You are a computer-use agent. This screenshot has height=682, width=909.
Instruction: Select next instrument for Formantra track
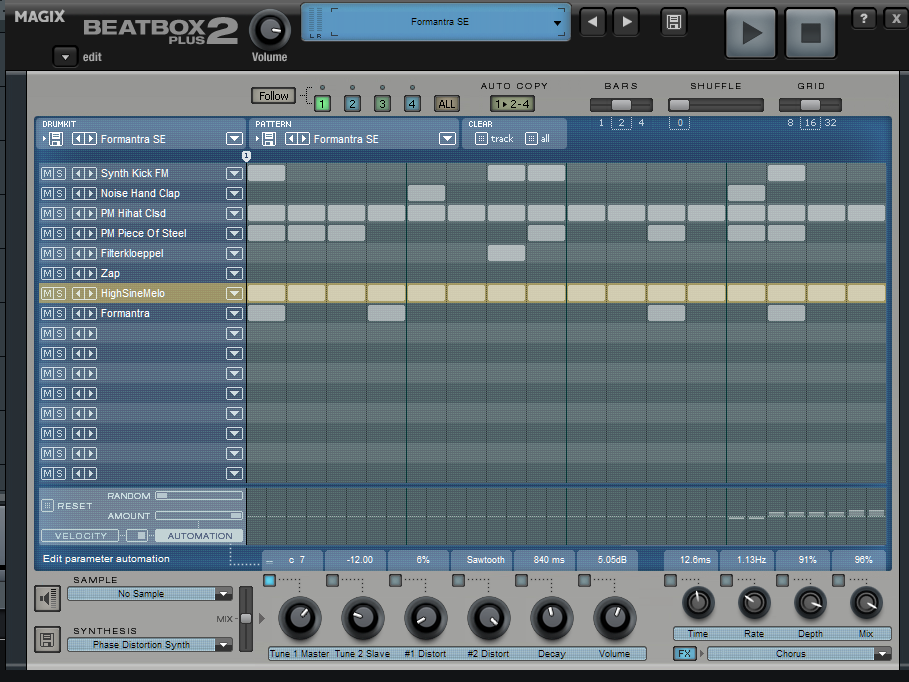point(90,313)
